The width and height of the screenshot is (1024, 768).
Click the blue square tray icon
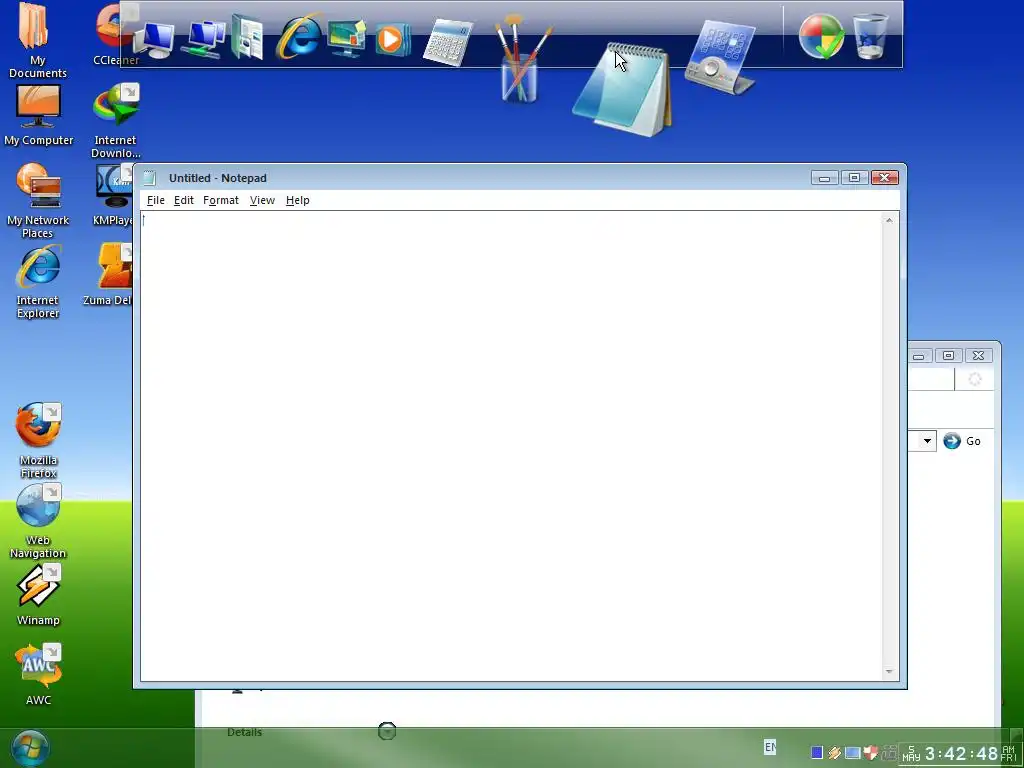[816, 753]
